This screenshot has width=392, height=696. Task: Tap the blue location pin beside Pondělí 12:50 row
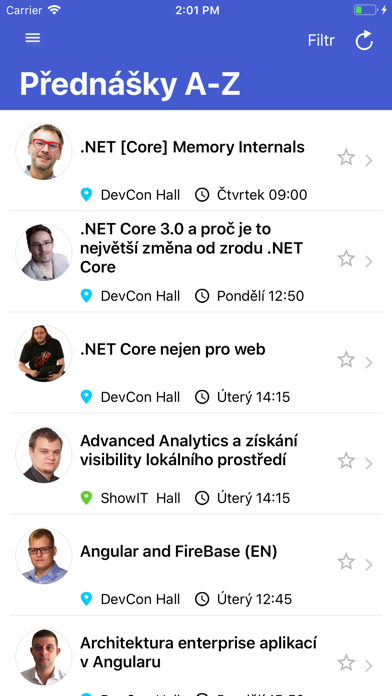[x=87, y=296]
